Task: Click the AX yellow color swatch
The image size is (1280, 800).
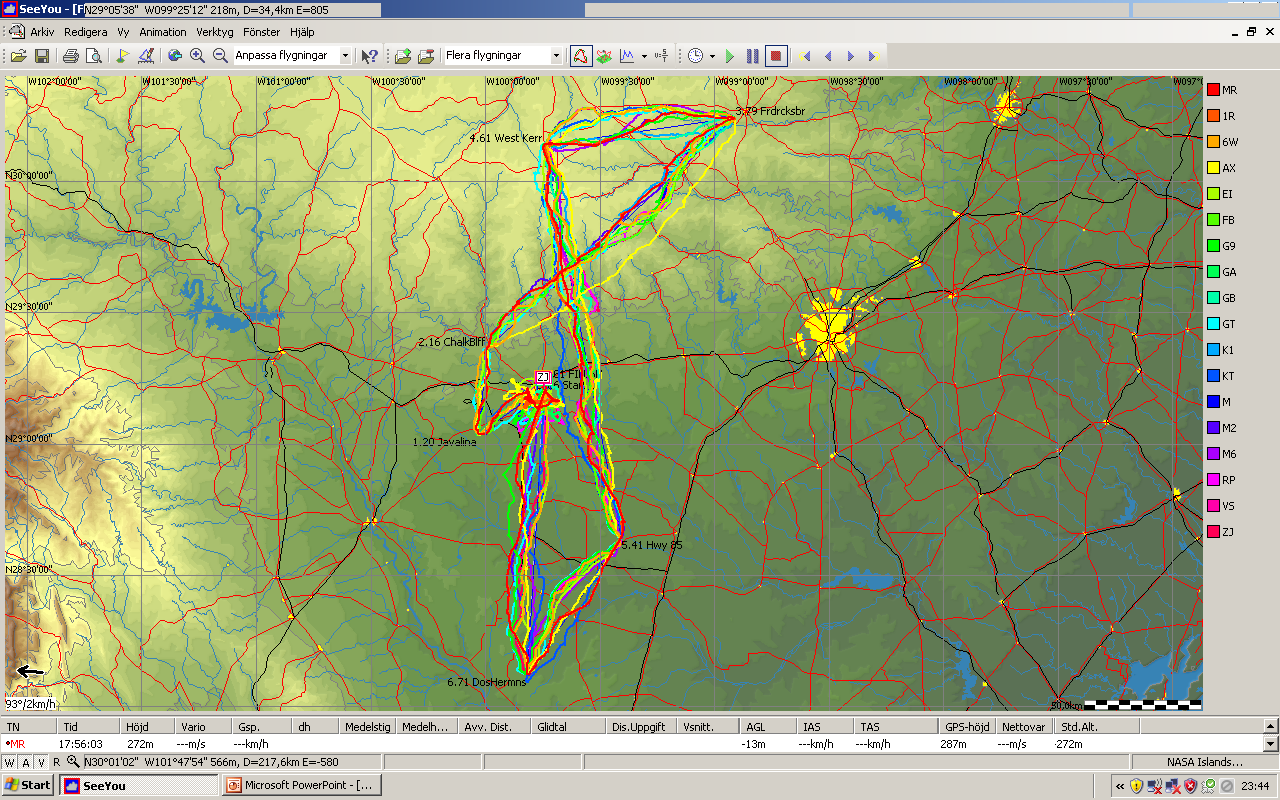Action: click(x=1214, y=168)
